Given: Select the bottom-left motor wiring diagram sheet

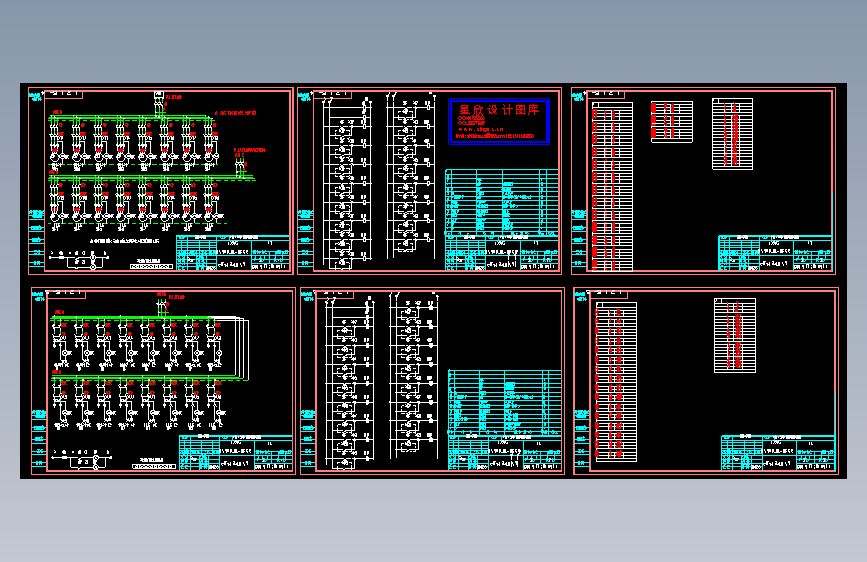Looking at the screenshot, I should (x=164, y=381).
